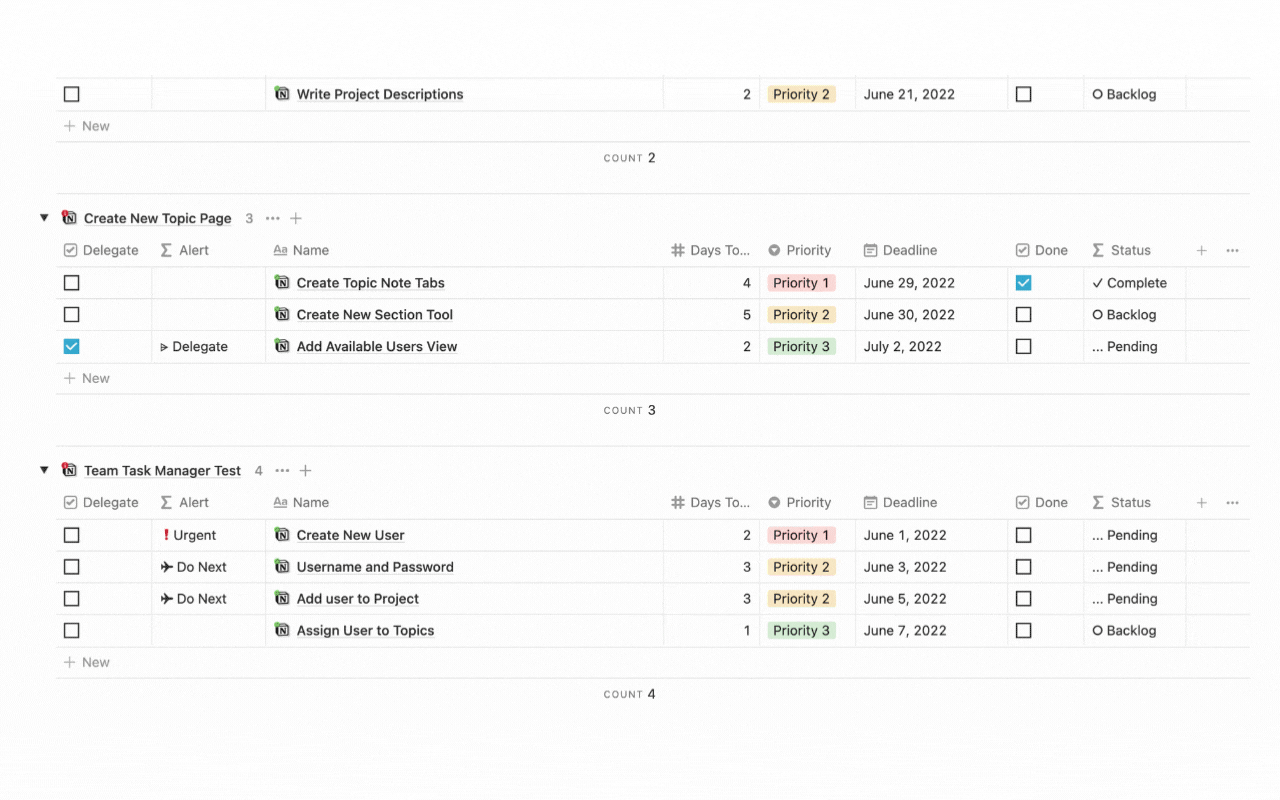
Task: Click the Notion page icon beside Assign User to Topics
Action: [282, 630]
